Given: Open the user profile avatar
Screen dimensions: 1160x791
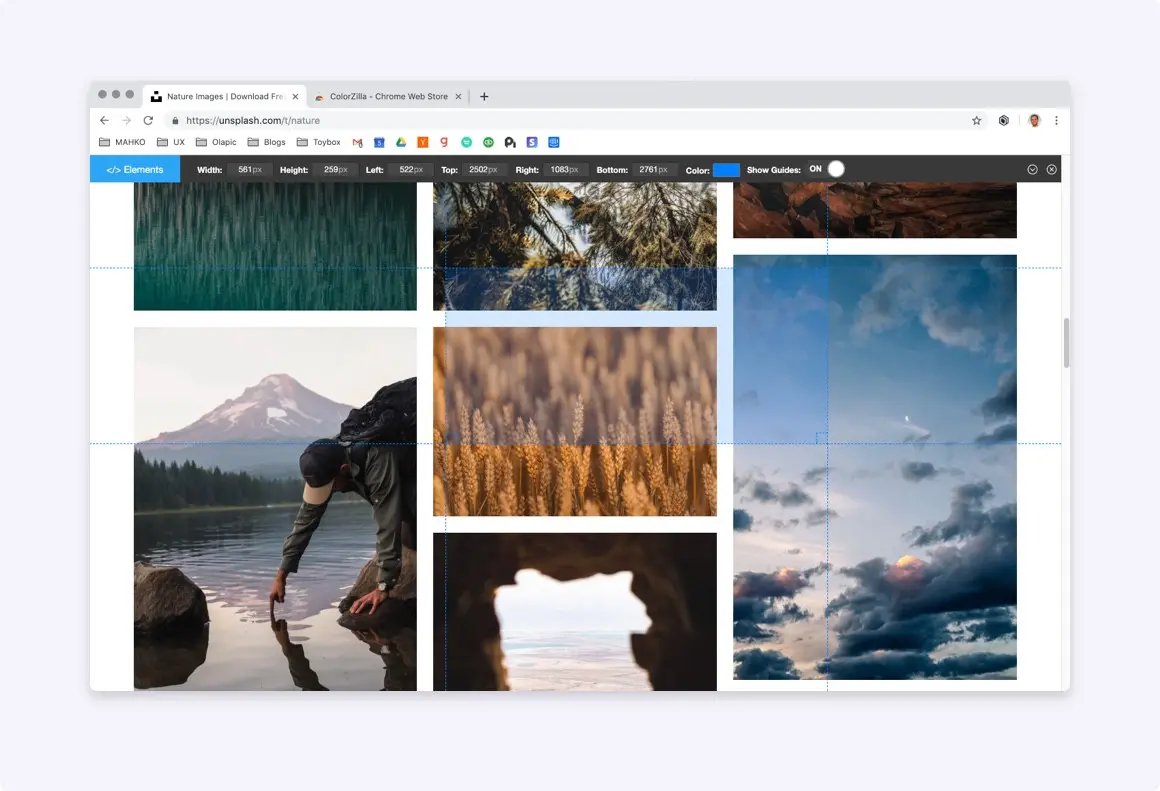Looking at the screenshot, I should [x=1034, y=121].
